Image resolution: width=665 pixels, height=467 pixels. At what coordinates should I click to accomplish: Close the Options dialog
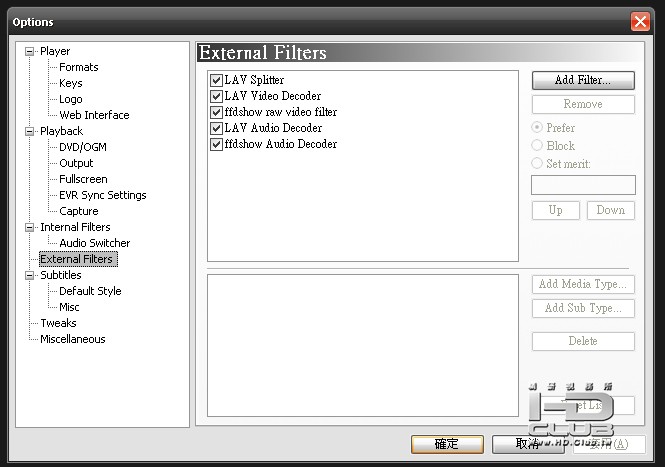pos(640,22)
